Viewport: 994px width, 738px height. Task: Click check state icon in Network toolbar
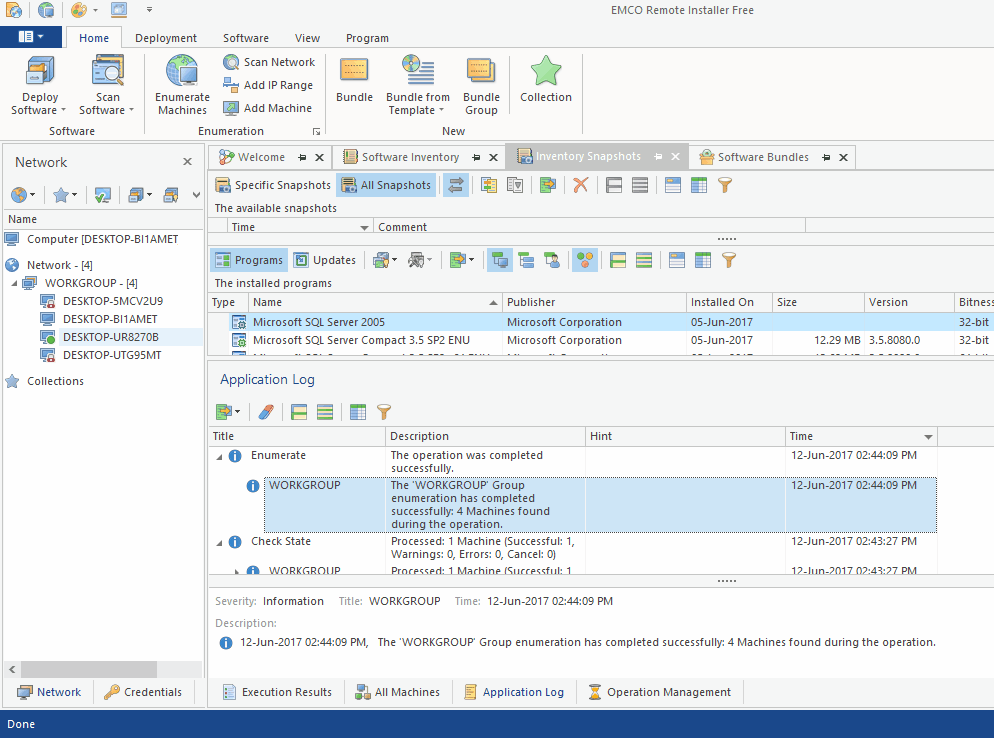tap(102, 195)
